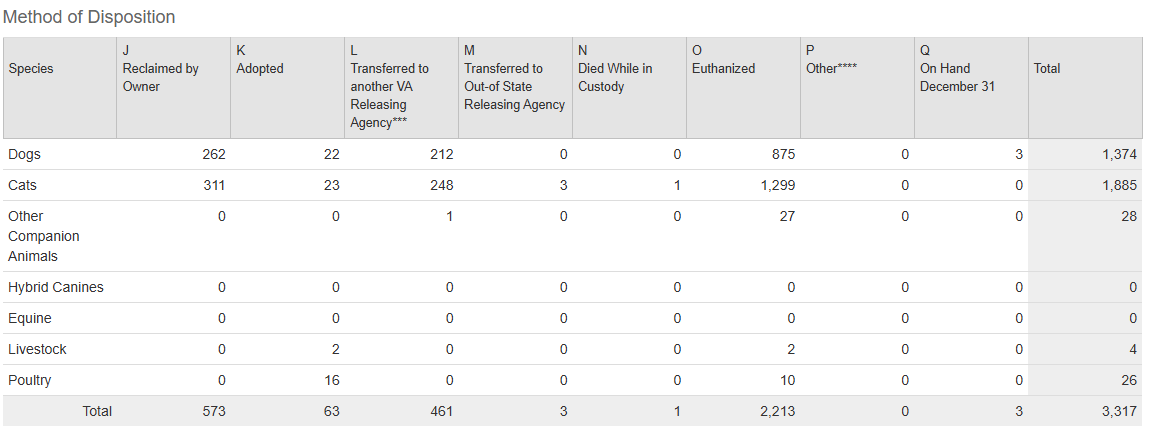The width and height of the screenshot is (1151, 430).
Task: Select the Adopted column header
Action: (260, 69)
